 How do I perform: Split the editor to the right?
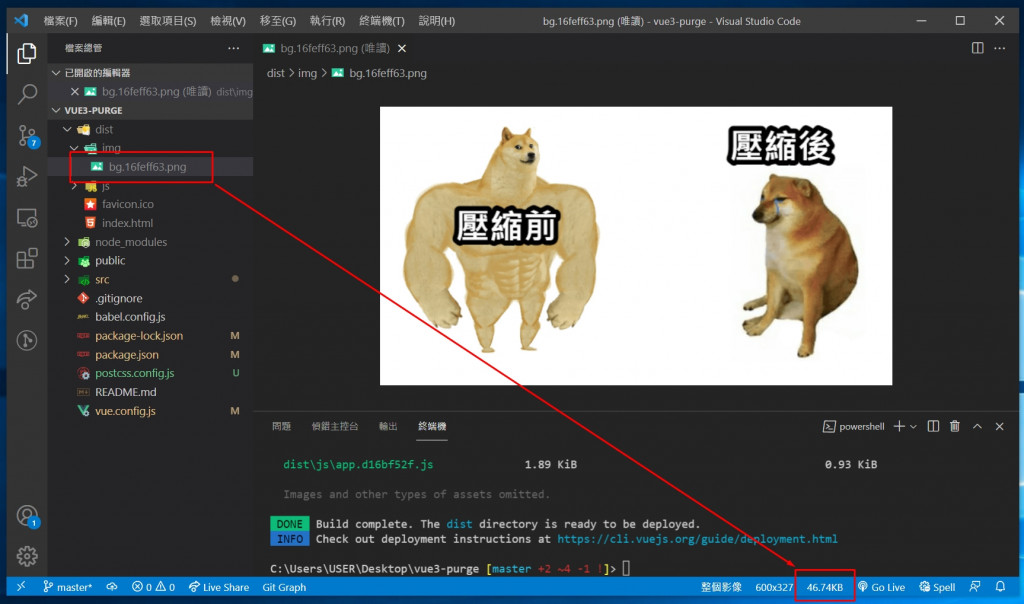[977, 48]
